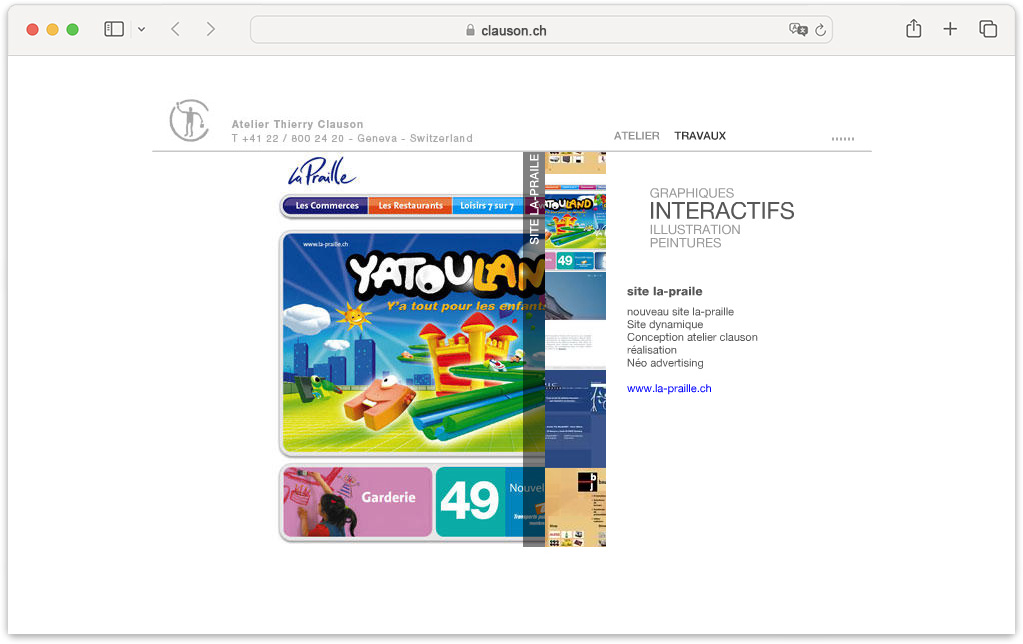Open the TRAVAUX menu item
Viewport: 1023px width, 644px height.
(x=699, y=136)
